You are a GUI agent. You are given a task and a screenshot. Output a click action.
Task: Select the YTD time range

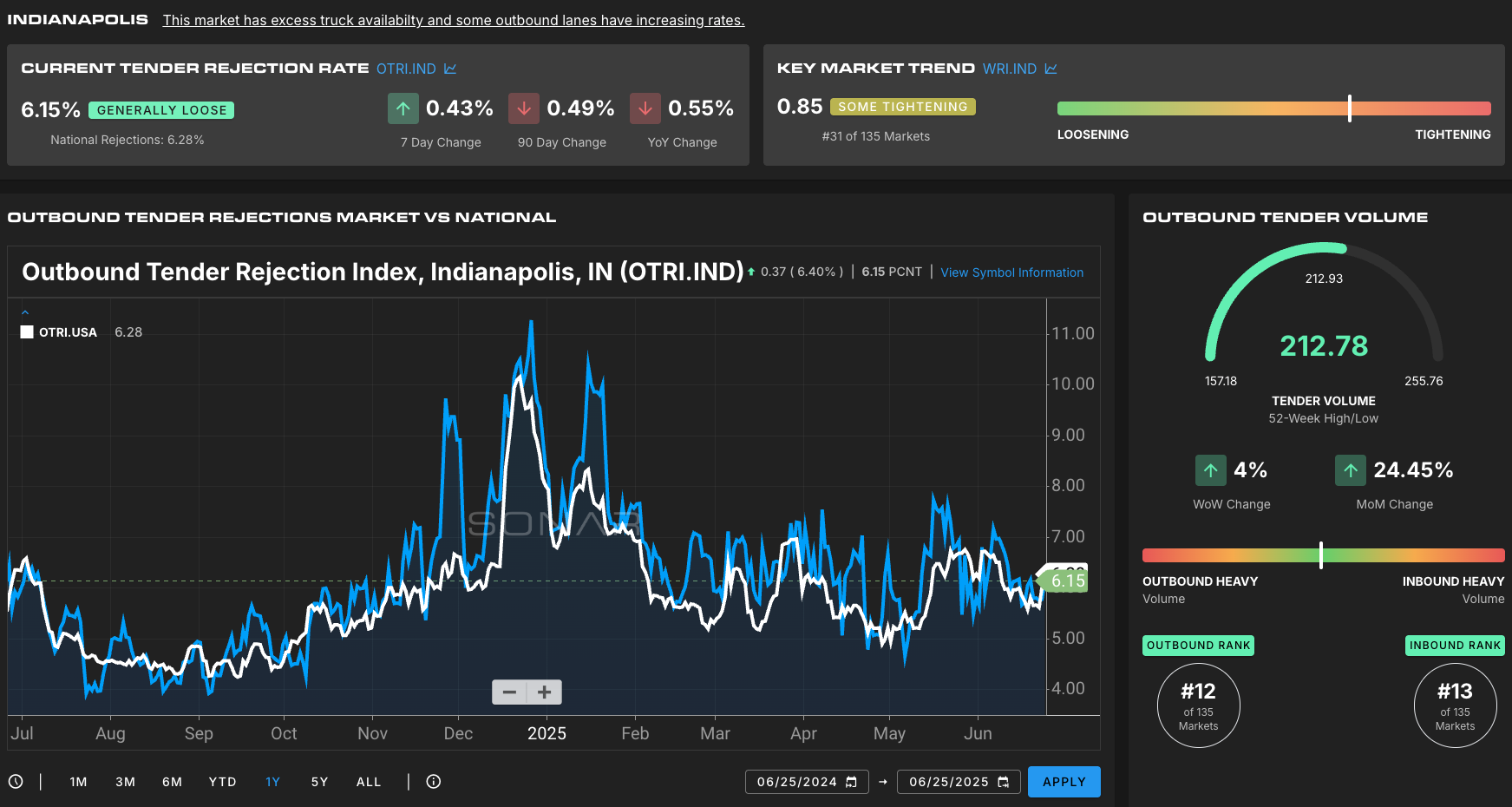point(222,782)
